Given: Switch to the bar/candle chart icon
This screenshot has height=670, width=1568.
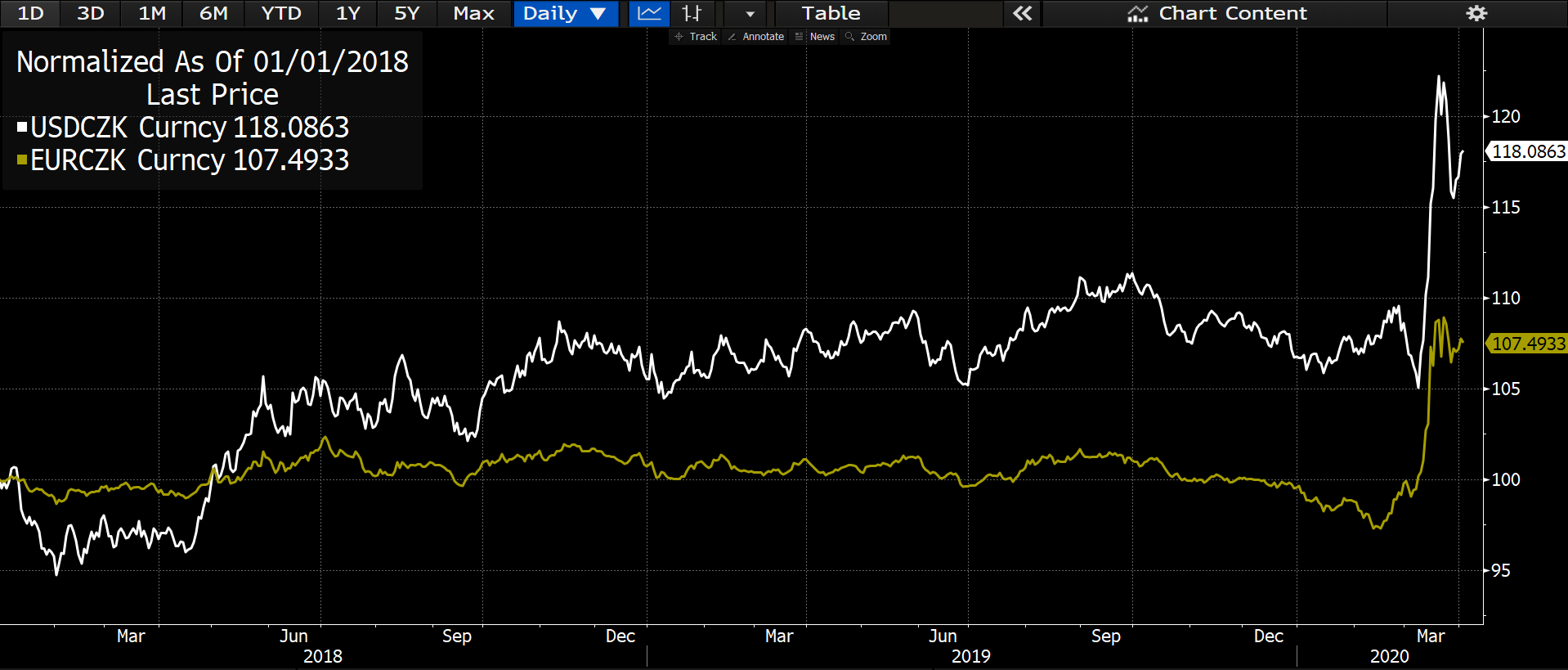Looking at the screenshot, I should (x=692, y=13).
